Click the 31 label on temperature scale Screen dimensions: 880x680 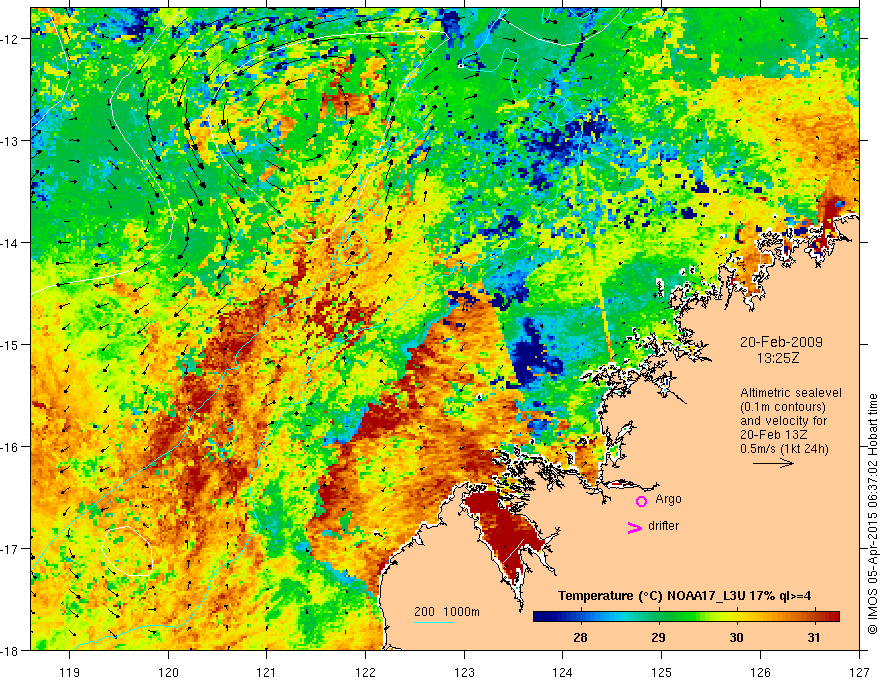pyautogui.click(x=814, y=637)
